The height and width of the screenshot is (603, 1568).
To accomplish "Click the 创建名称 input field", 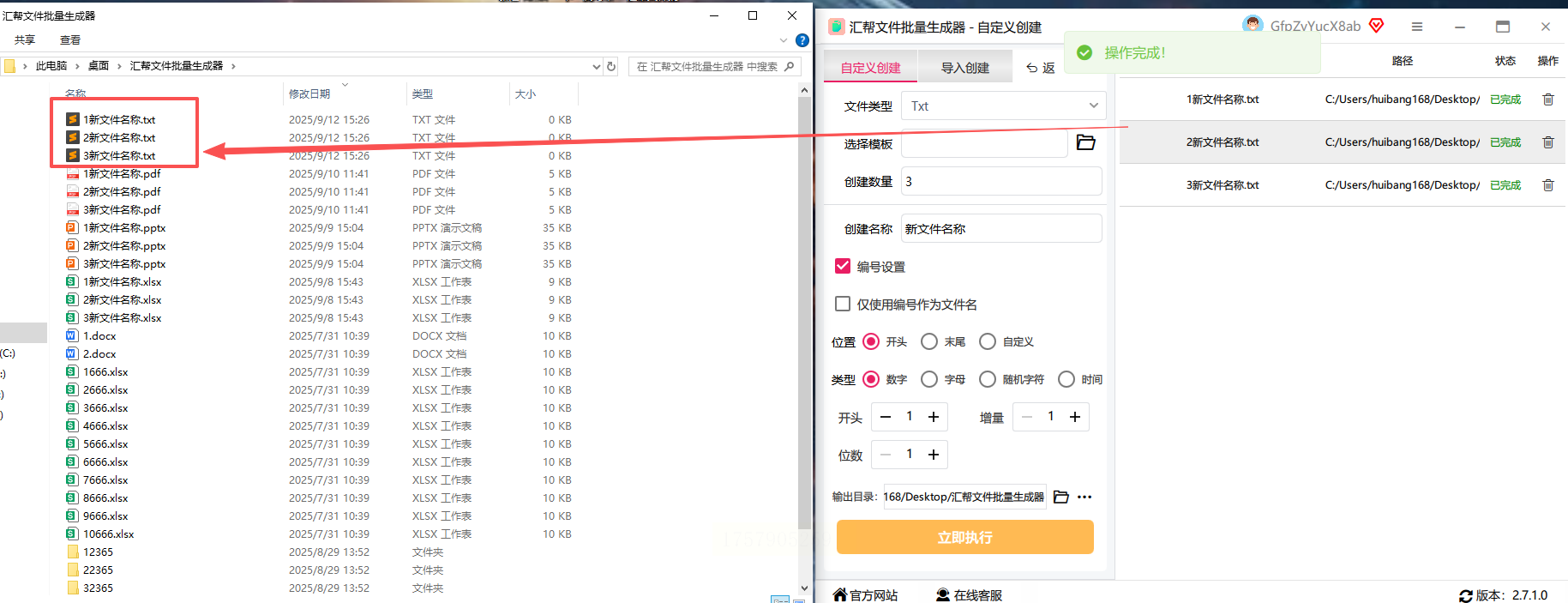I will tap(1001, 228).
